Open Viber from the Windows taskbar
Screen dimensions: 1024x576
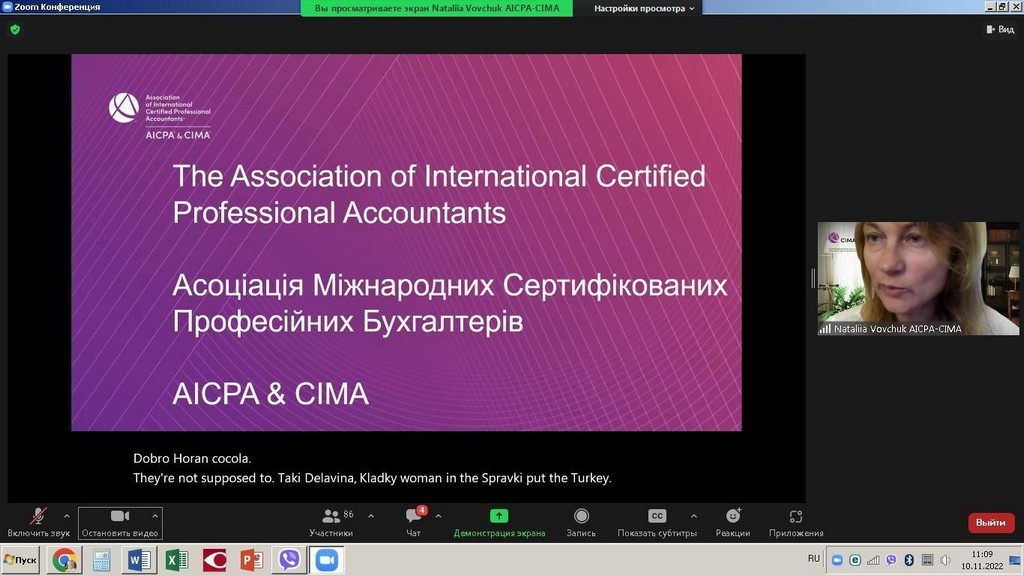click(289, 560)
